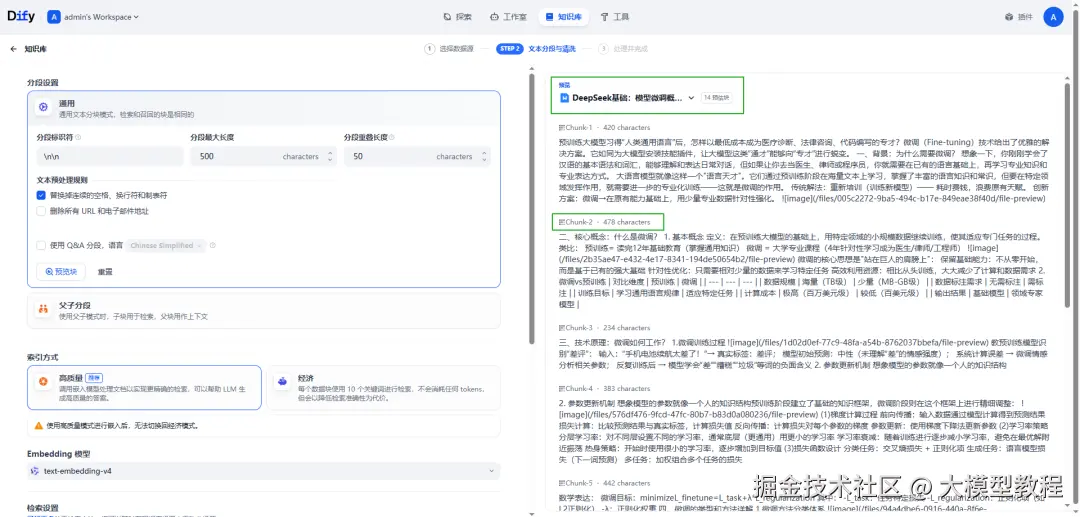The image size is (1080, 517).
Task: Open the admin's Workspace switcher
Action: (93, 17)
